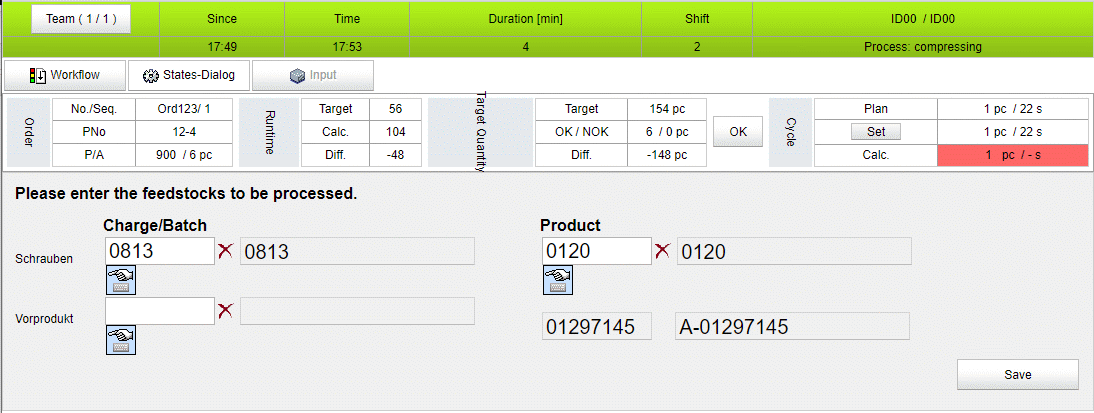The width and height of the screenshot is (1094, 413).
Task: Focus the Product input field with 0120
Action: [x=597, y=251]
